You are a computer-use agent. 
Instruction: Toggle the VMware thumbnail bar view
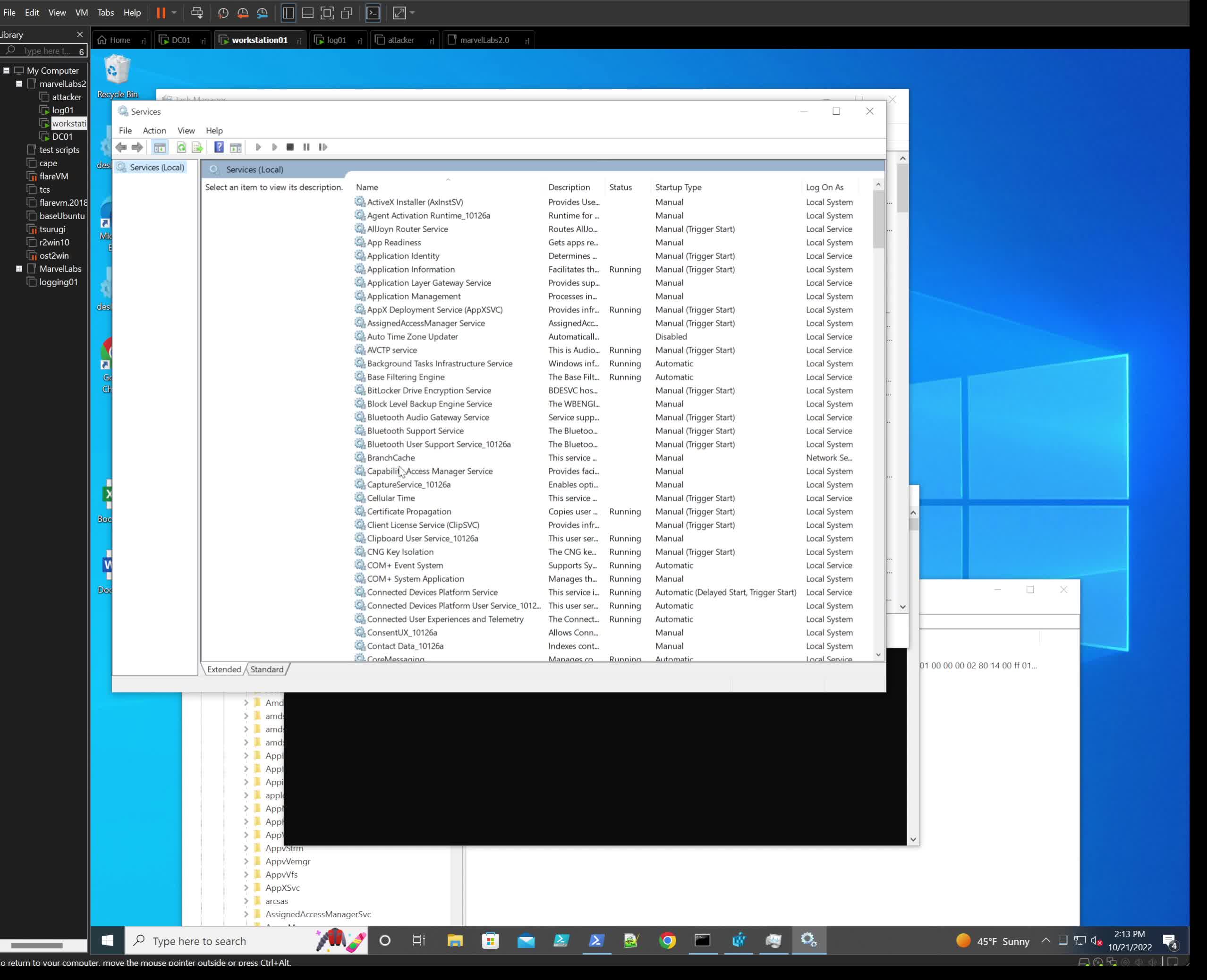coord(308,12)
